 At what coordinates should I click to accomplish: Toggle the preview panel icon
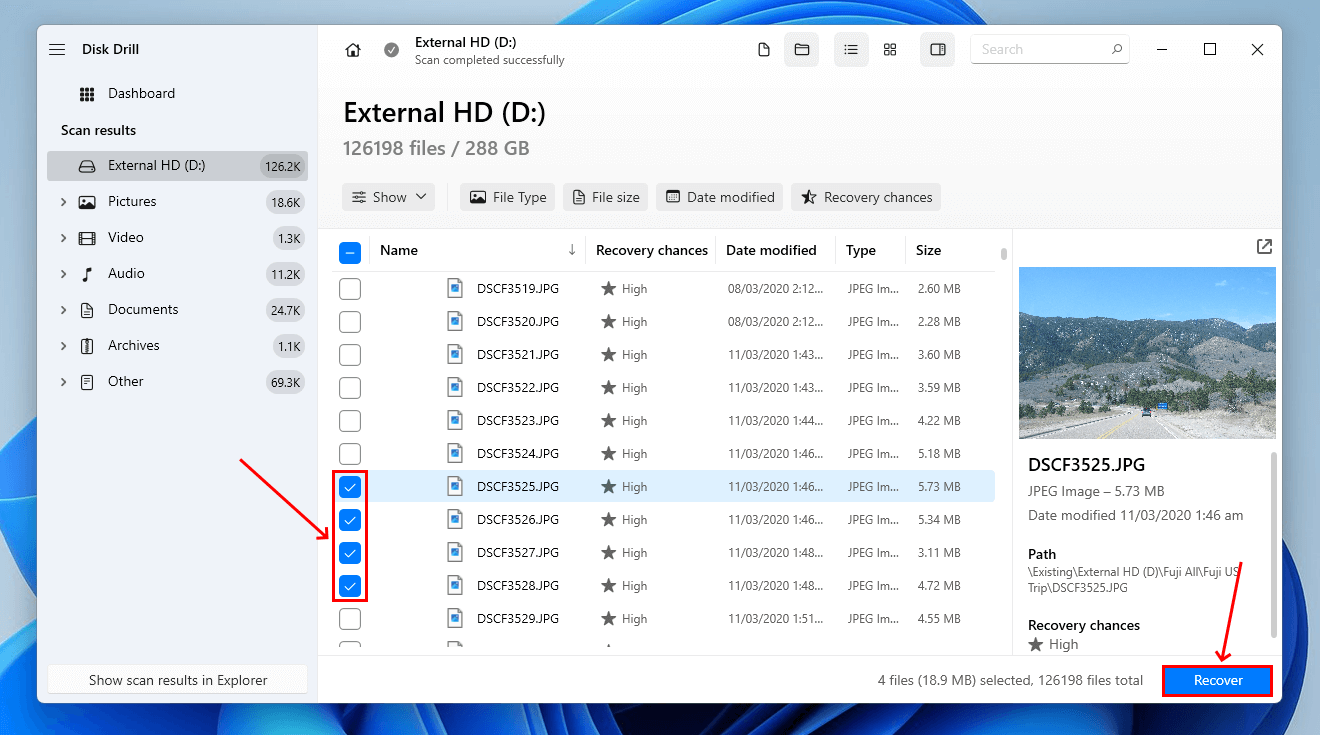[x=937, y=50]
